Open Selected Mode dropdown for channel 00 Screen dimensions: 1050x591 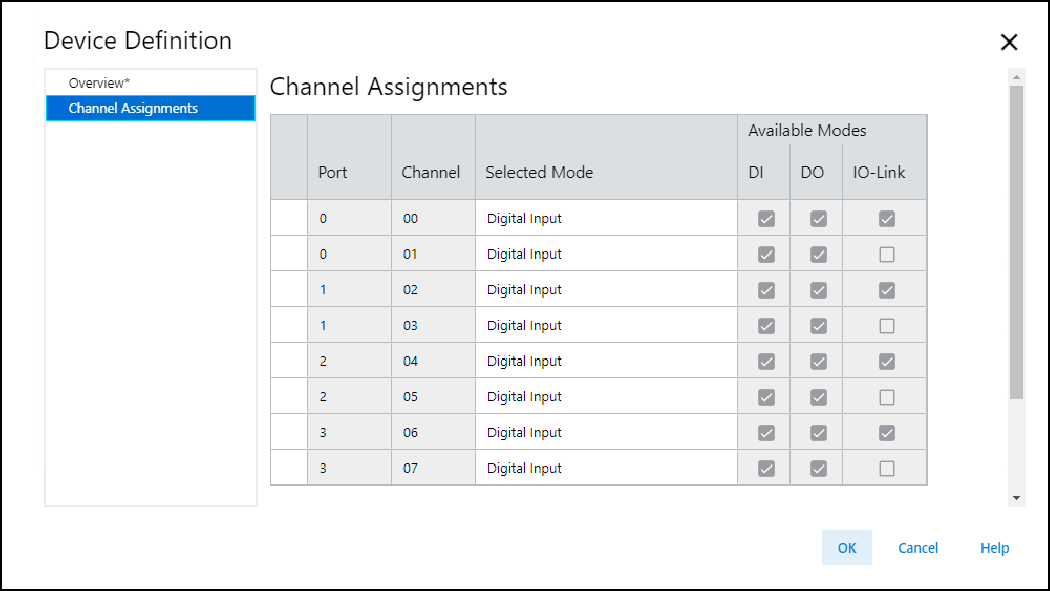pos(605,219)
